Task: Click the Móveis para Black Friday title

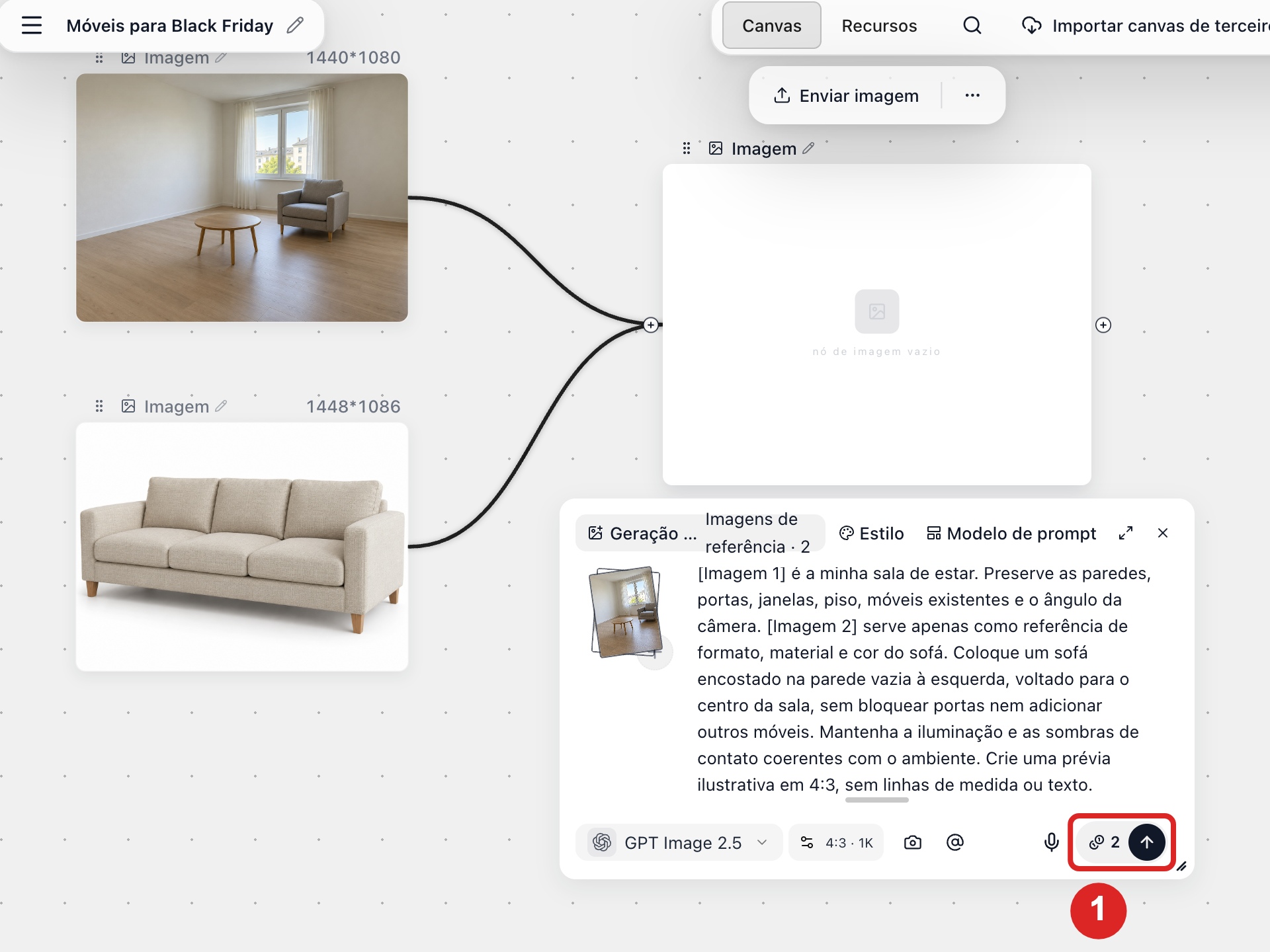Action: (x=170, y=26)
